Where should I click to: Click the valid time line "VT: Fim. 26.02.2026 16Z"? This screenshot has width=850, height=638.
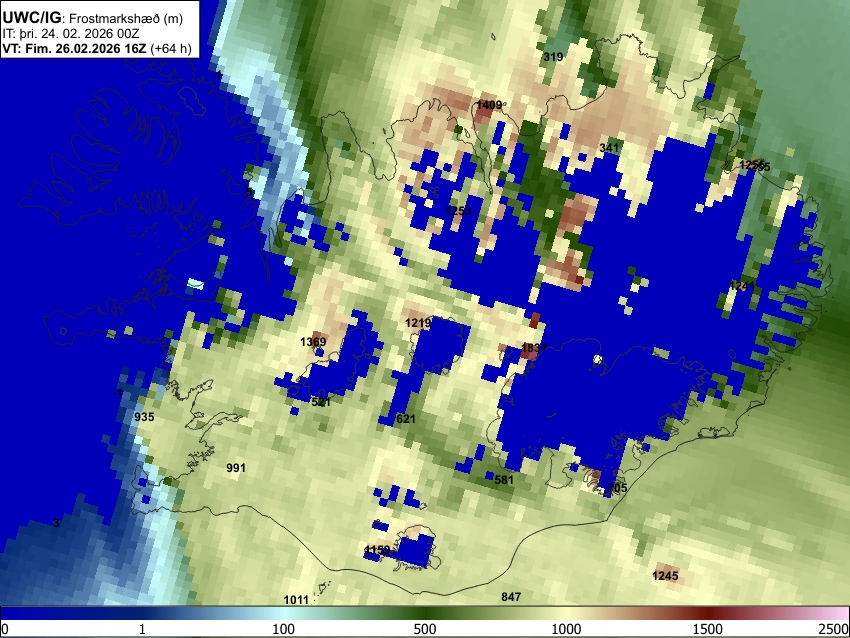(74, 48)
